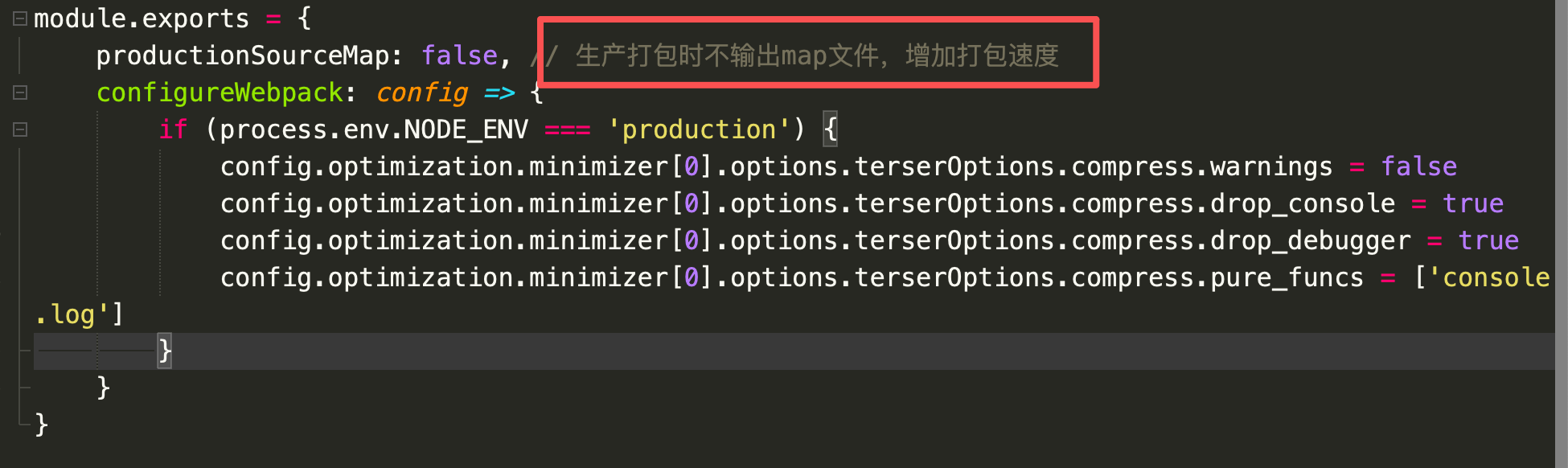Image resolution: width=1568 pixels, height=468 pixels.
Task: Click the warnings = false value
Action: pos(1418,166)
